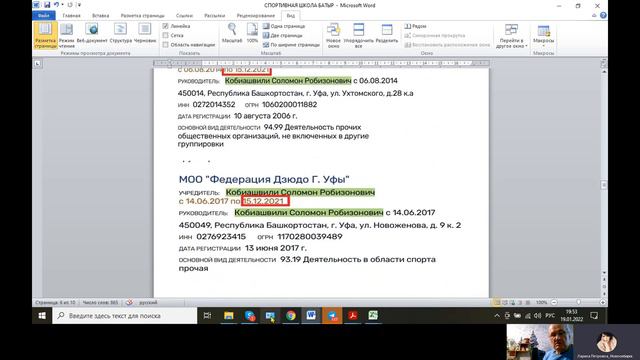The height and width of the screenshot is (360, 640).
Task: Open a Новое окно of document
Action: point(333,36)
